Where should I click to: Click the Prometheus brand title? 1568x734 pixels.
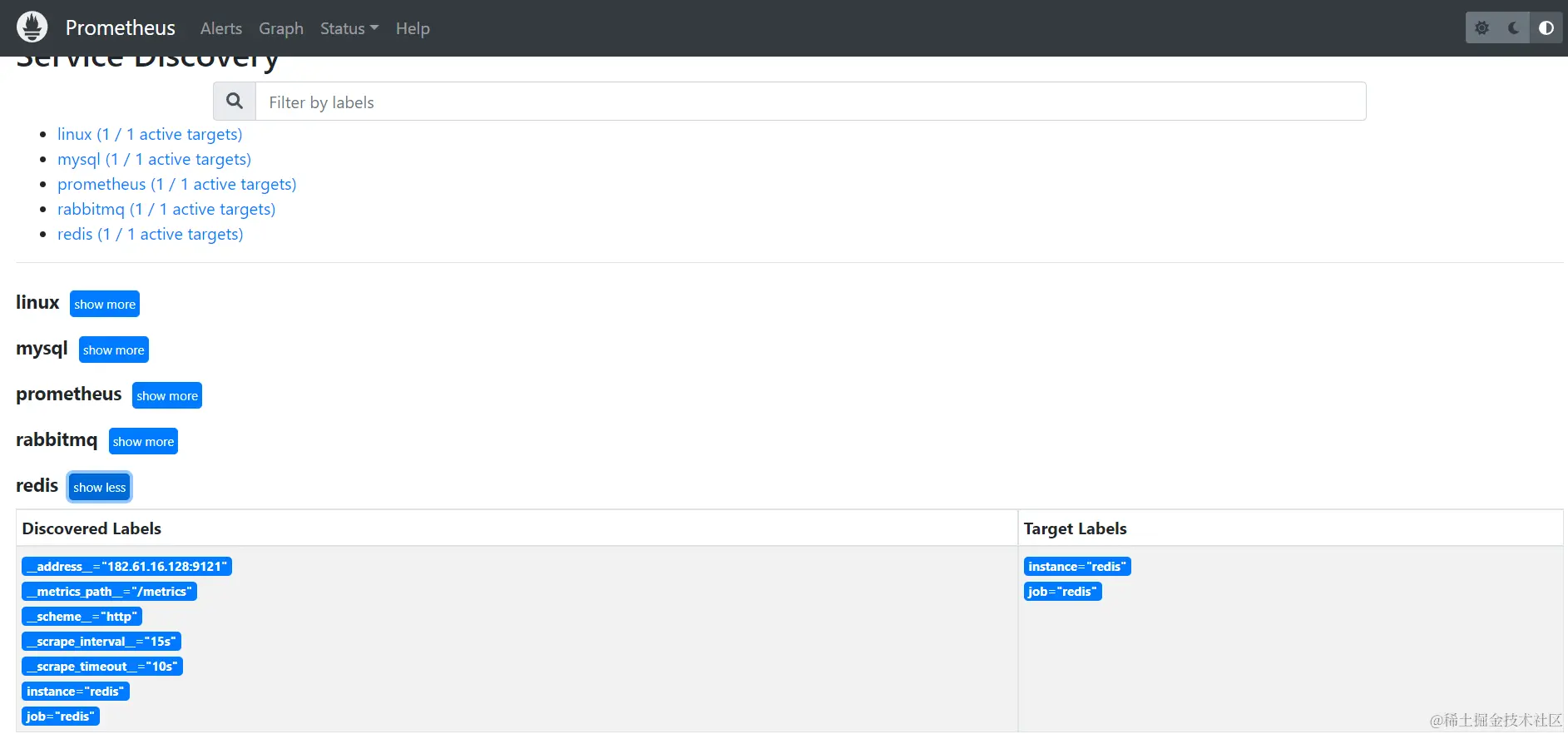point(121,28)
